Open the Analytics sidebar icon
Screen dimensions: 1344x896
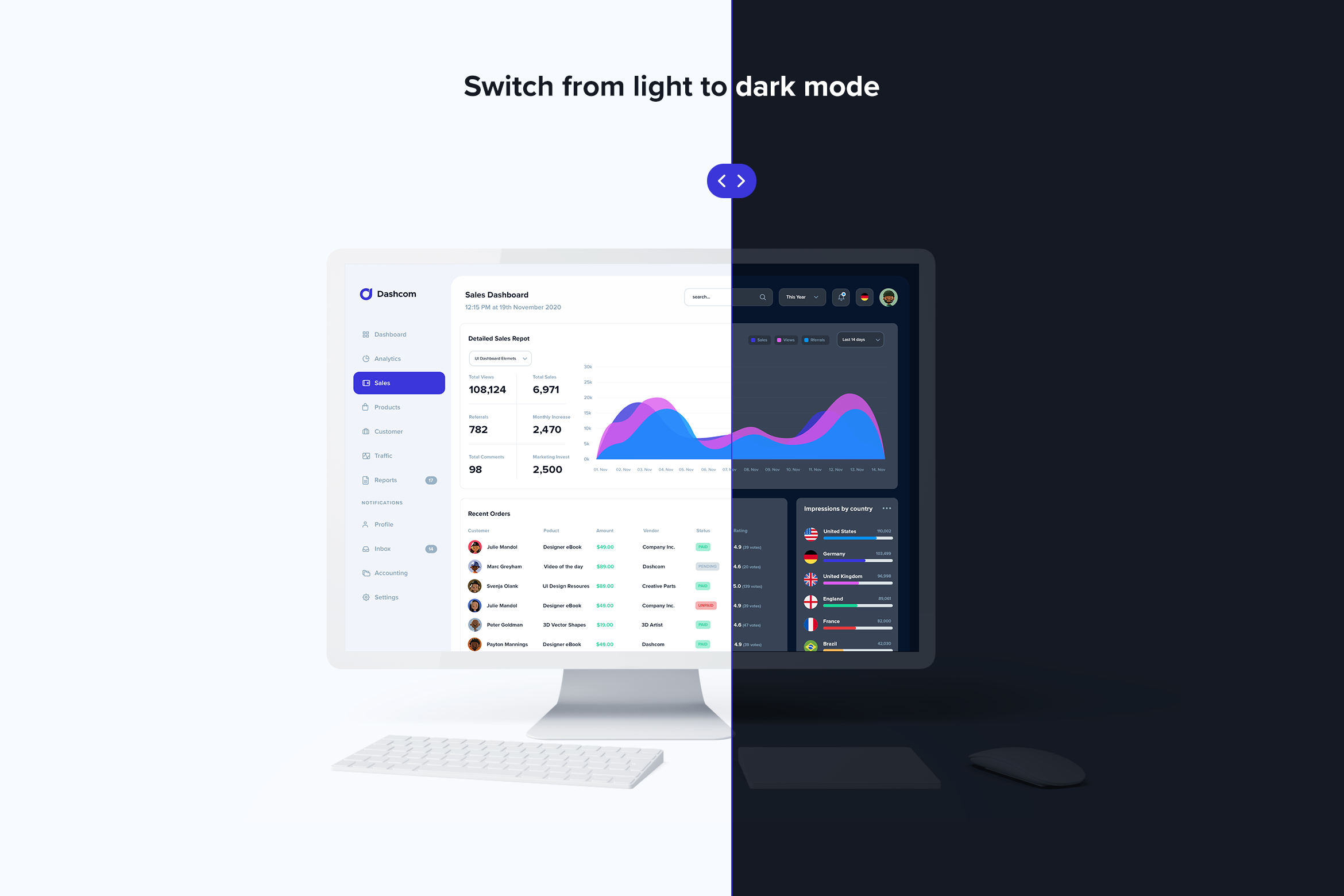(366, 358)
